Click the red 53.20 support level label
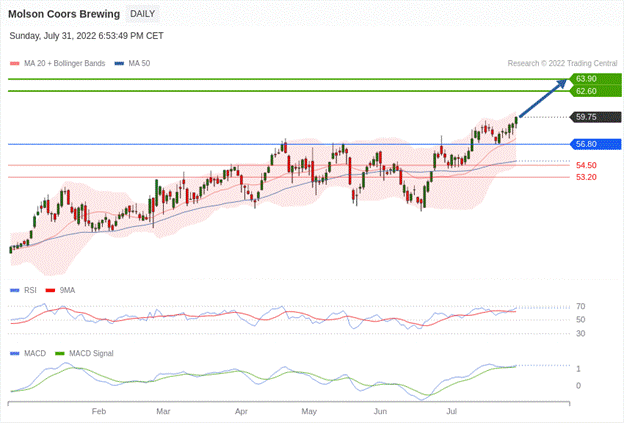Image resolution: width=624 pixels, height=423 pixels. click(x=586, y=177)
